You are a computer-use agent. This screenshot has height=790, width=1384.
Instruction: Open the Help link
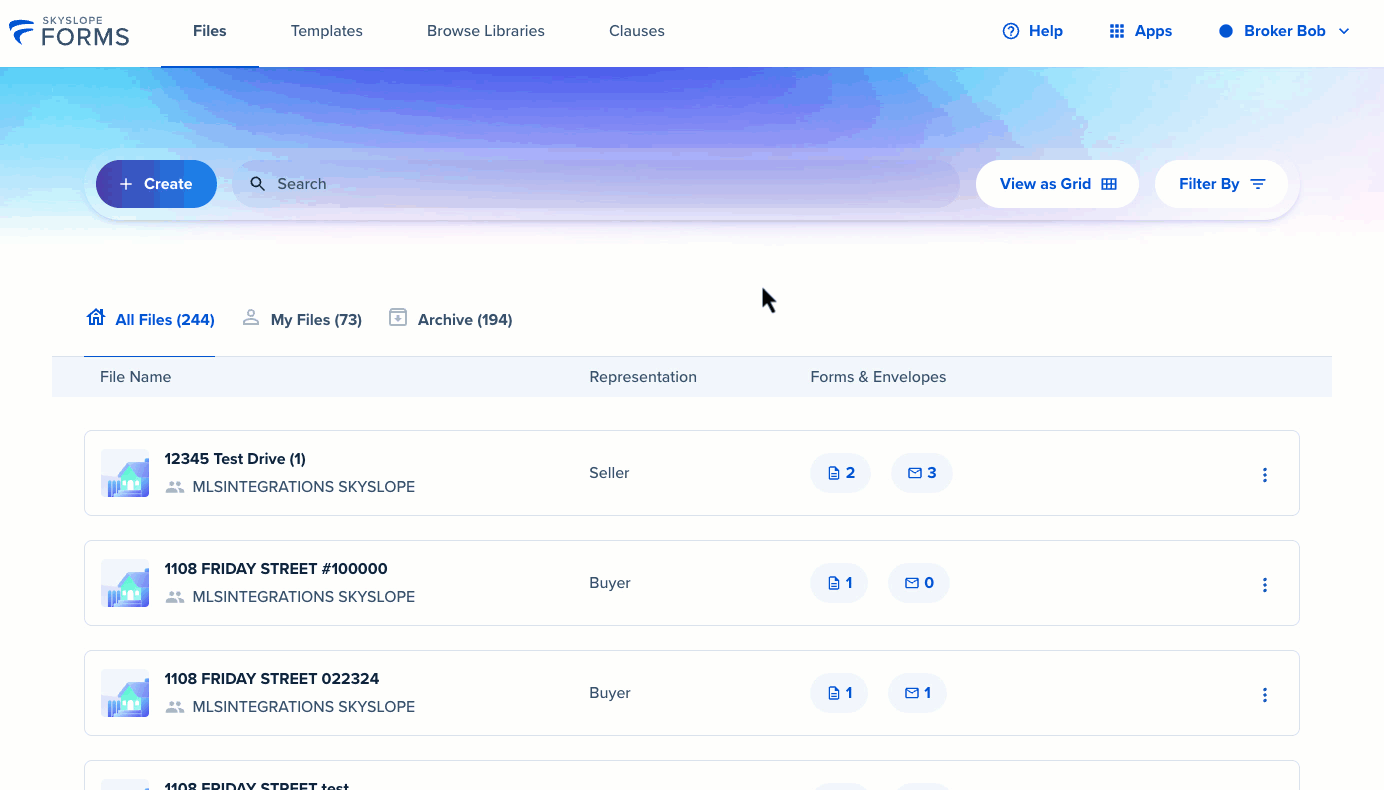[x=1033, y=31]
